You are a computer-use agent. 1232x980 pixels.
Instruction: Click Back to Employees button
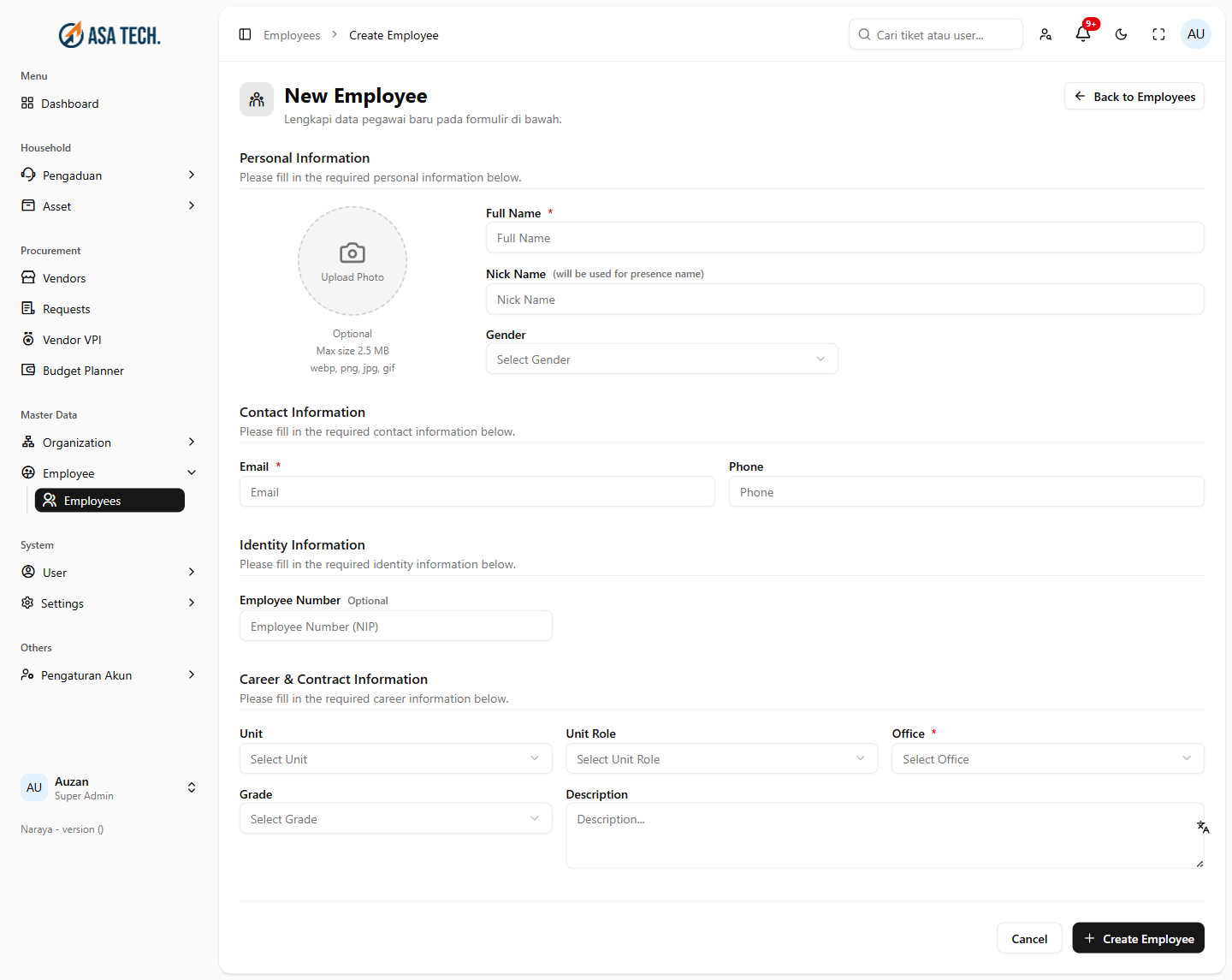pyautogui.click(x=1134, y=97)
